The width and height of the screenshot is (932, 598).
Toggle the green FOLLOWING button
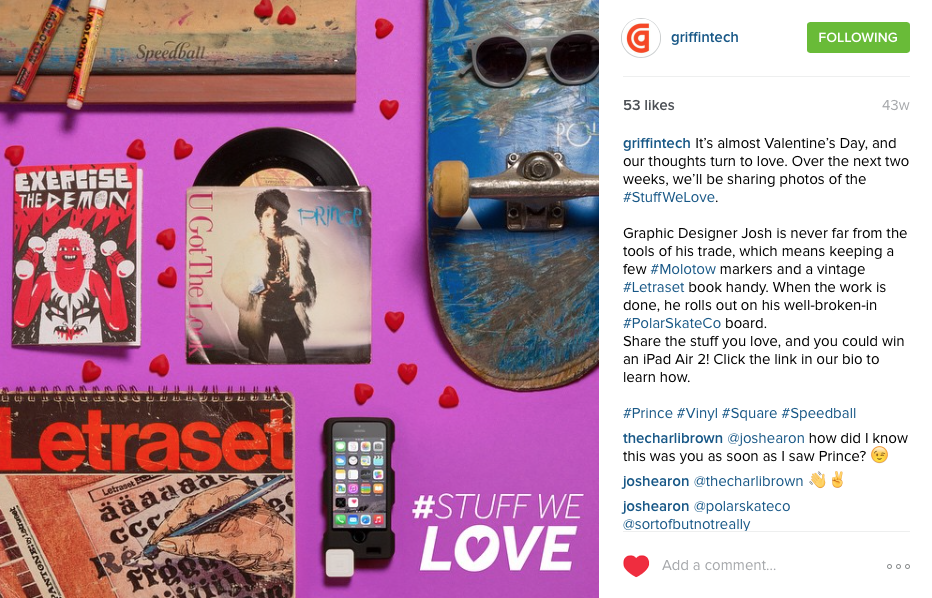[x=858, y=37]
